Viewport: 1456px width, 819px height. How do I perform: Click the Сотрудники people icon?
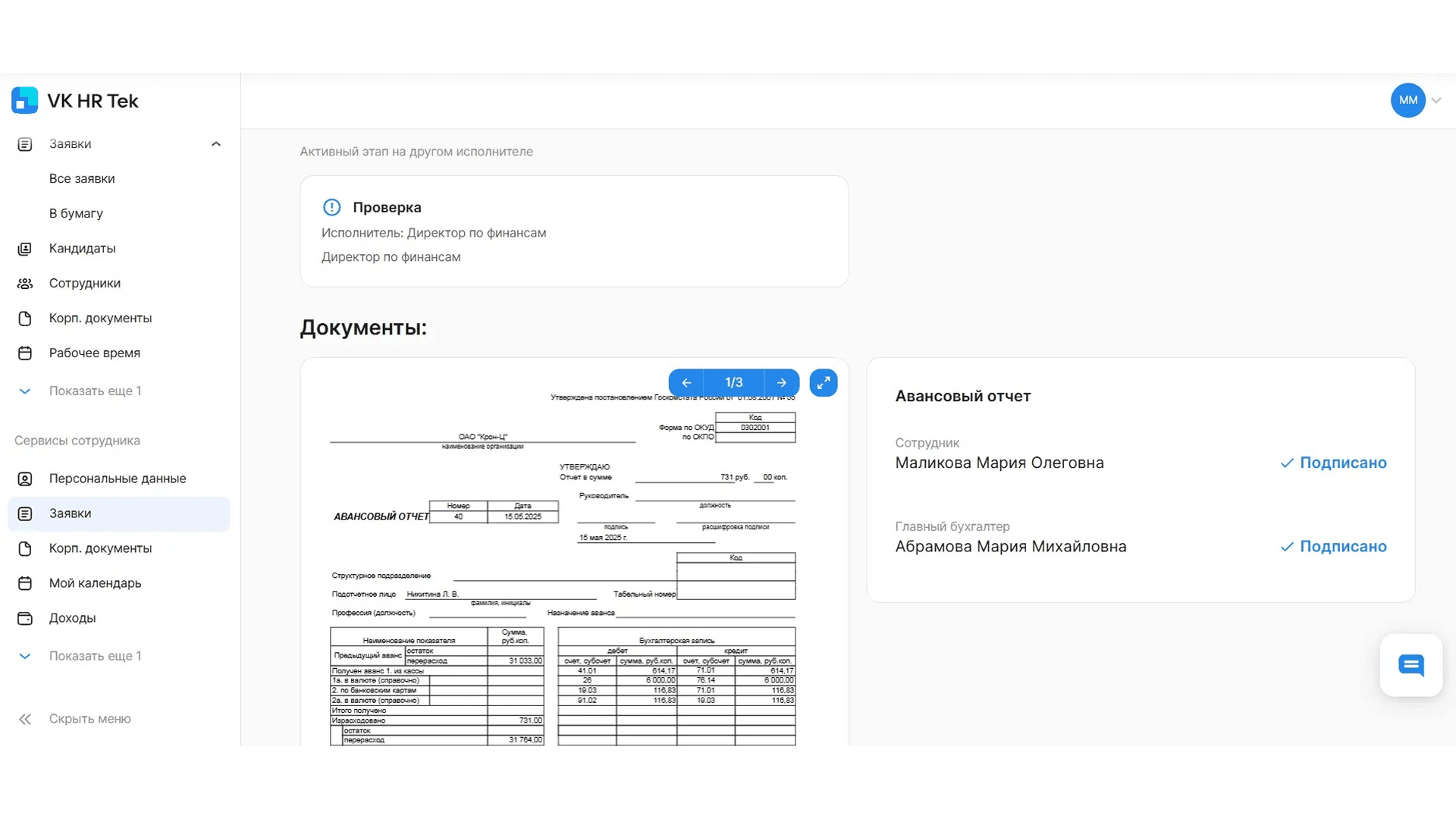pos(25,284)
